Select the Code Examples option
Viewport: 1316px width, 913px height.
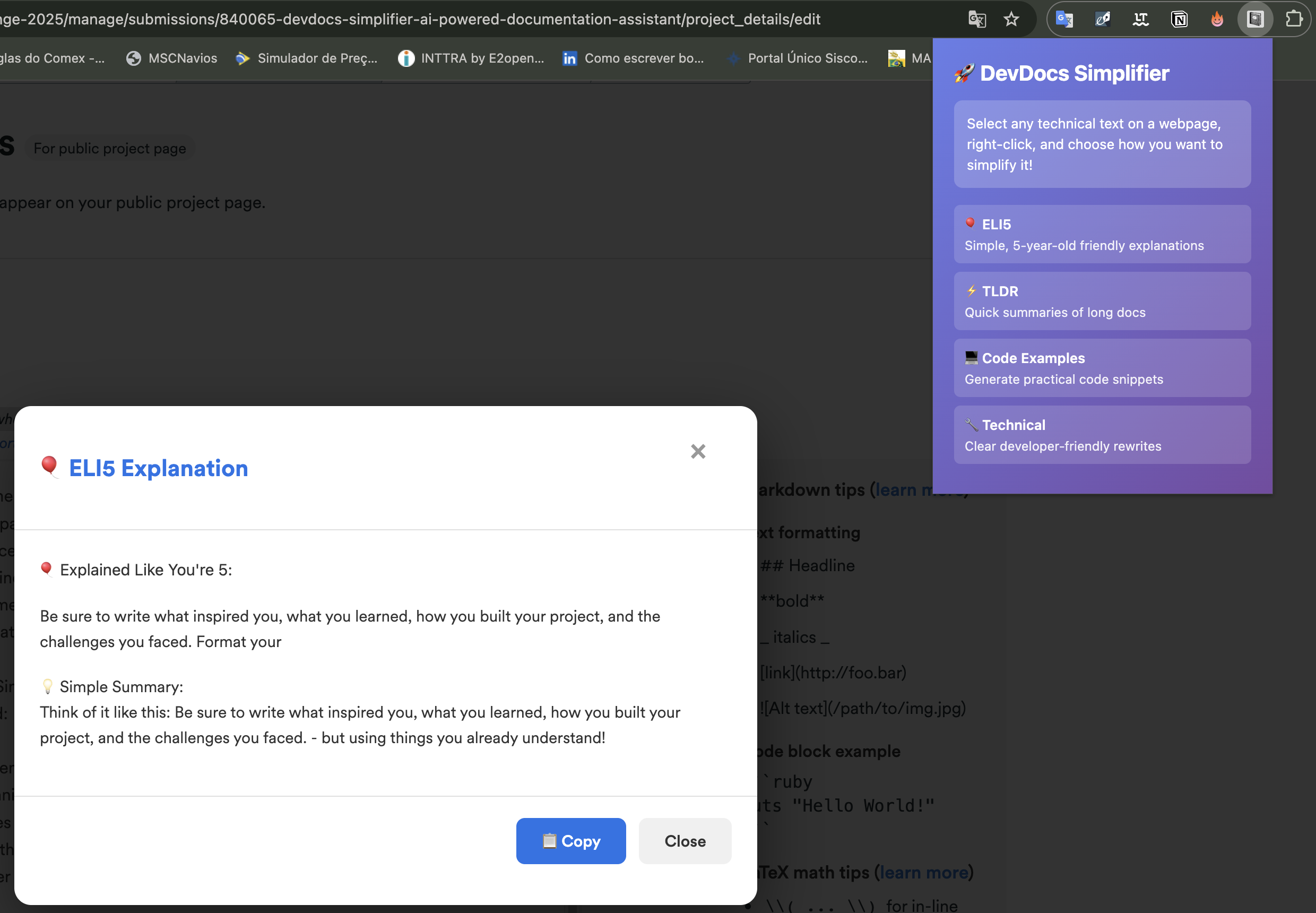coord(1102,368)
